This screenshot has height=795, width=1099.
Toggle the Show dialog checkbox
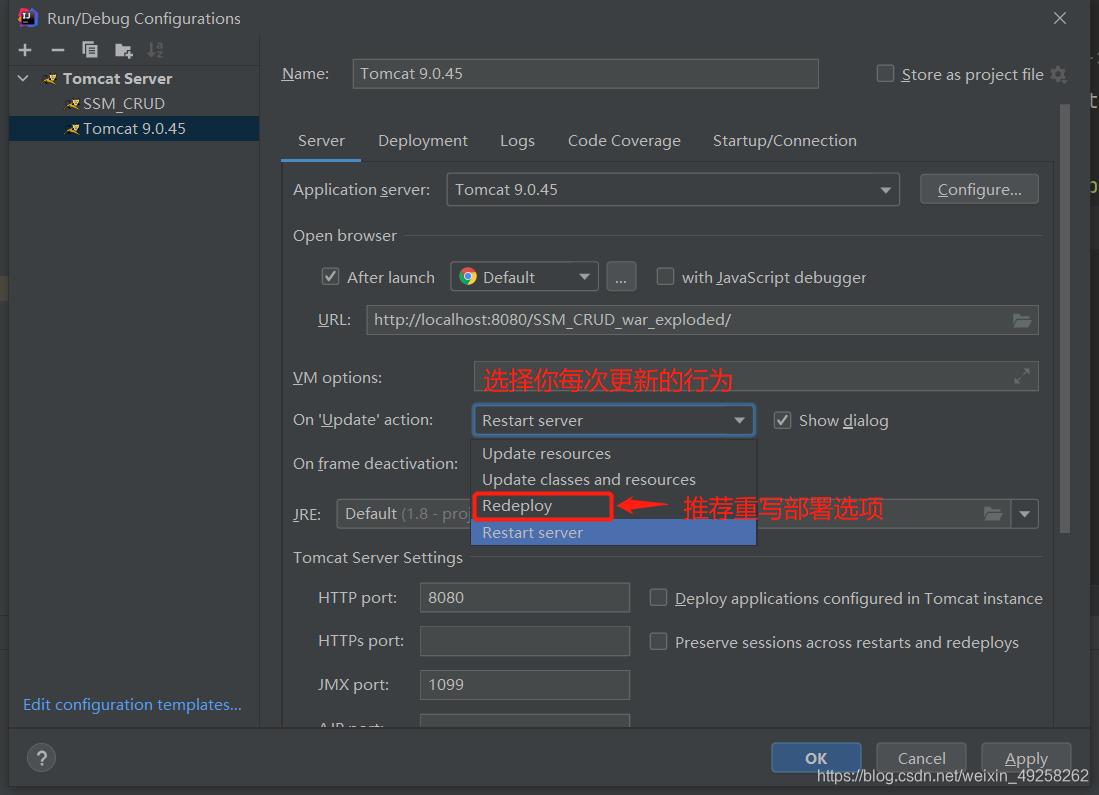click(x=782, y=420)
